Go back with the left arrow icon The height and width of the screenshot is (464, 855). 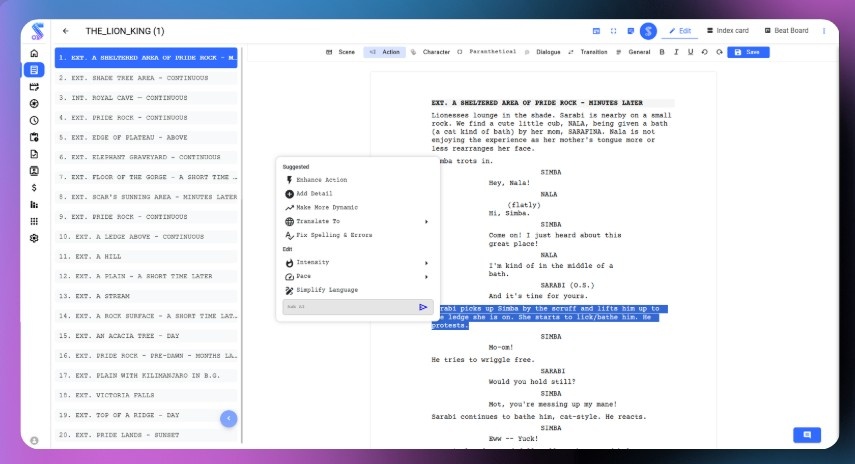pos(65,31)
